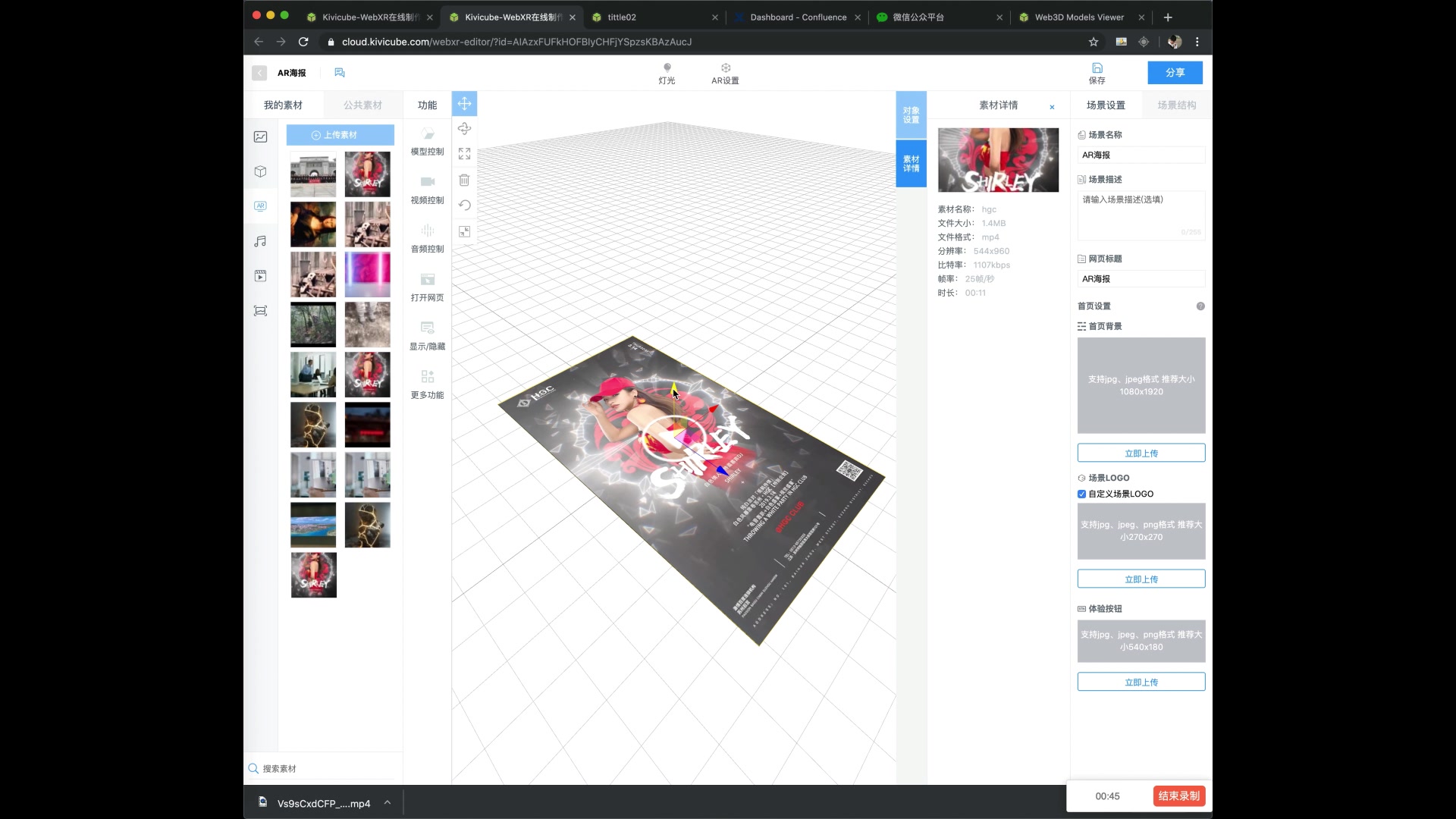Image resolution: width=1456 pixels, height=819 pixels.
Task: Click the scale/fullscreen arrows tool
Action: 464,154
